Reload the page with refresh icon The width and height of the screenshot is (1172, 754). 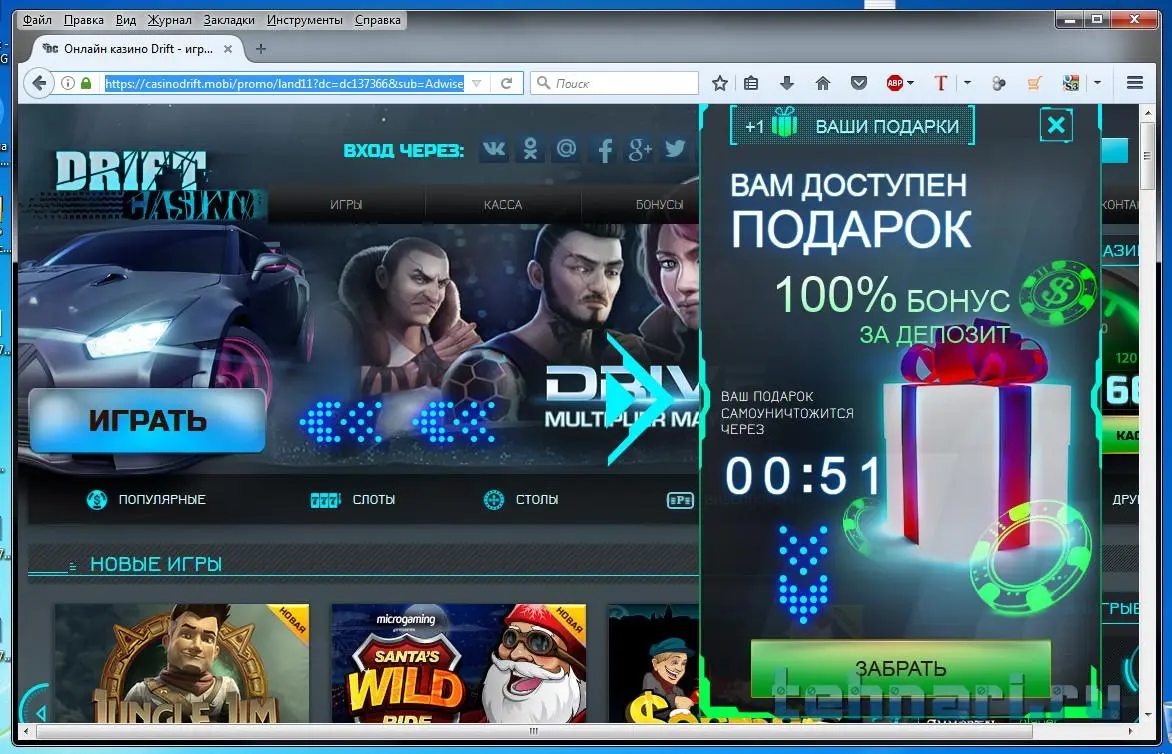[506, 83]
